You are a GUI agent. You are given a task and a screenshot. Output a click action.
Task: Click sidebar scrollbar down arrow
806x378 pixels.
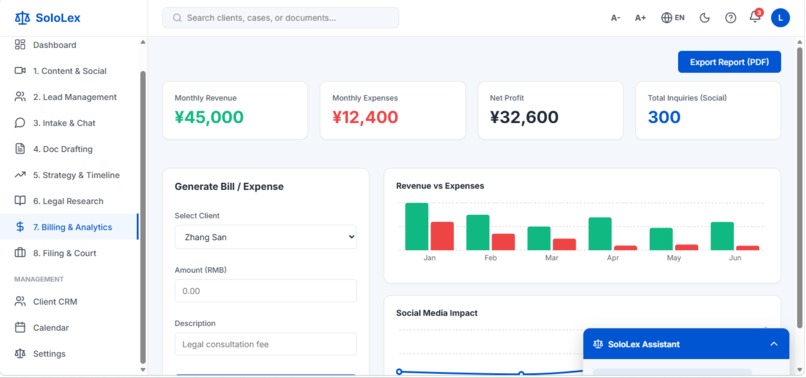(x=143, y=369)
